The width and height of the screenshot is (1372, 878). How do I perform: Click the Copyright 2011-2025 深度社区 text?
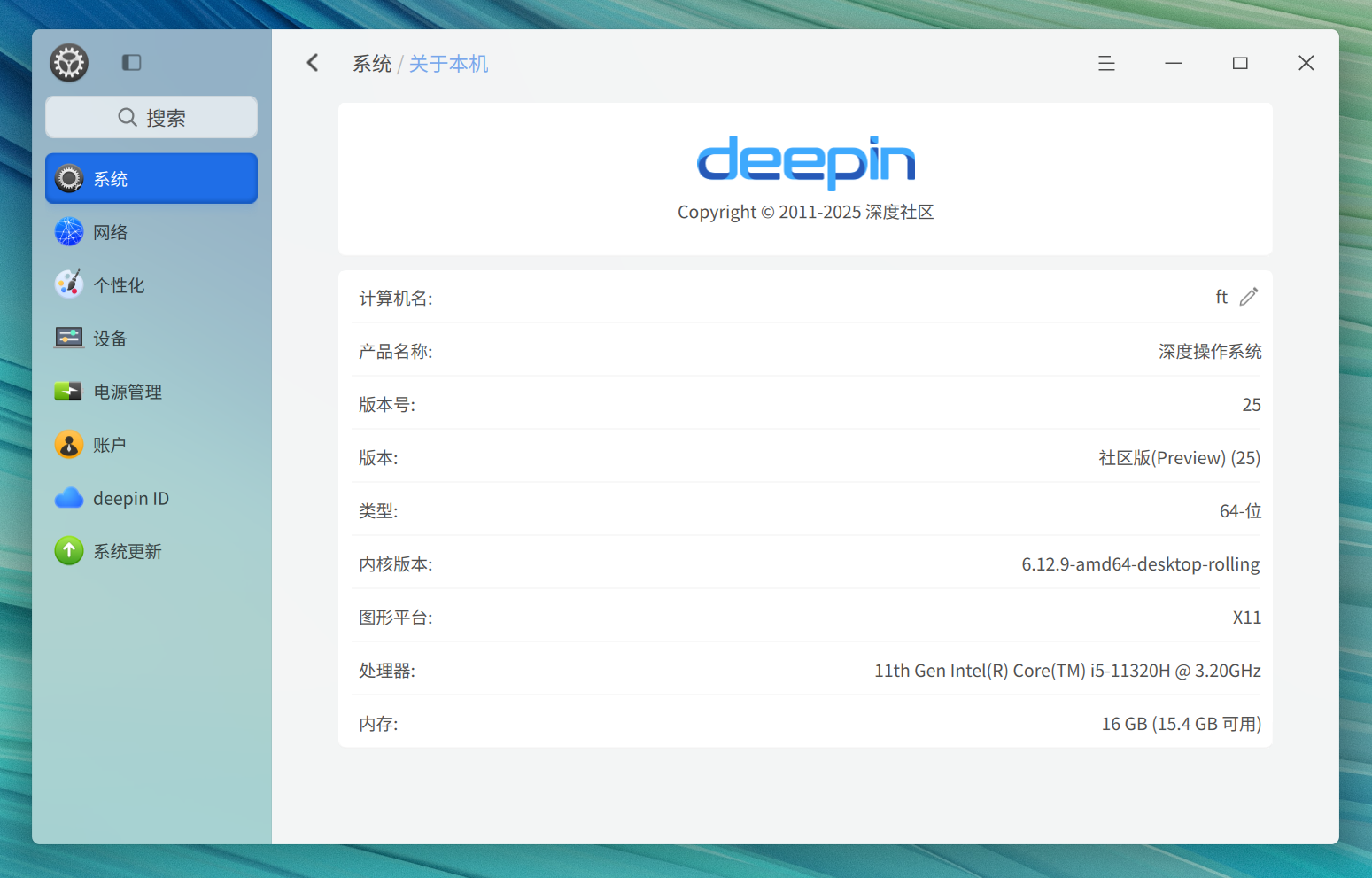[806, 212]
